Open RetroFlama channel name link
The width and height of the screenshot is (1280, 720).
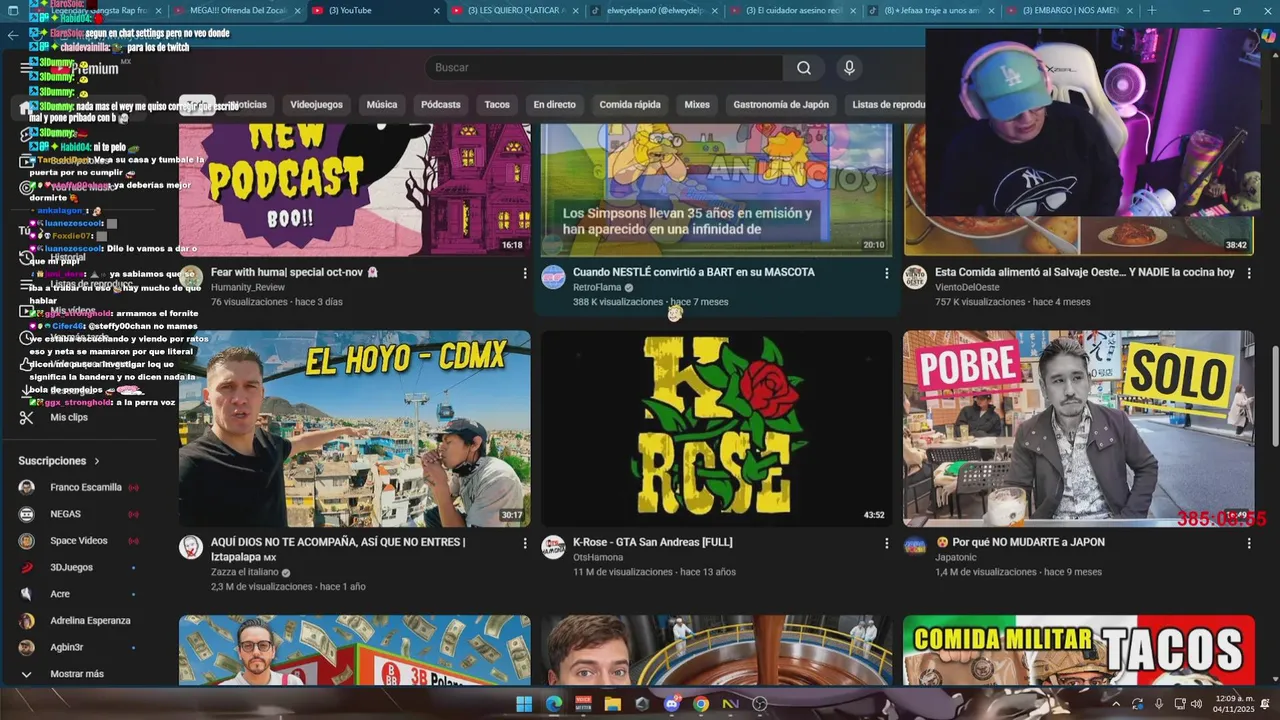(x=597, y=287)
